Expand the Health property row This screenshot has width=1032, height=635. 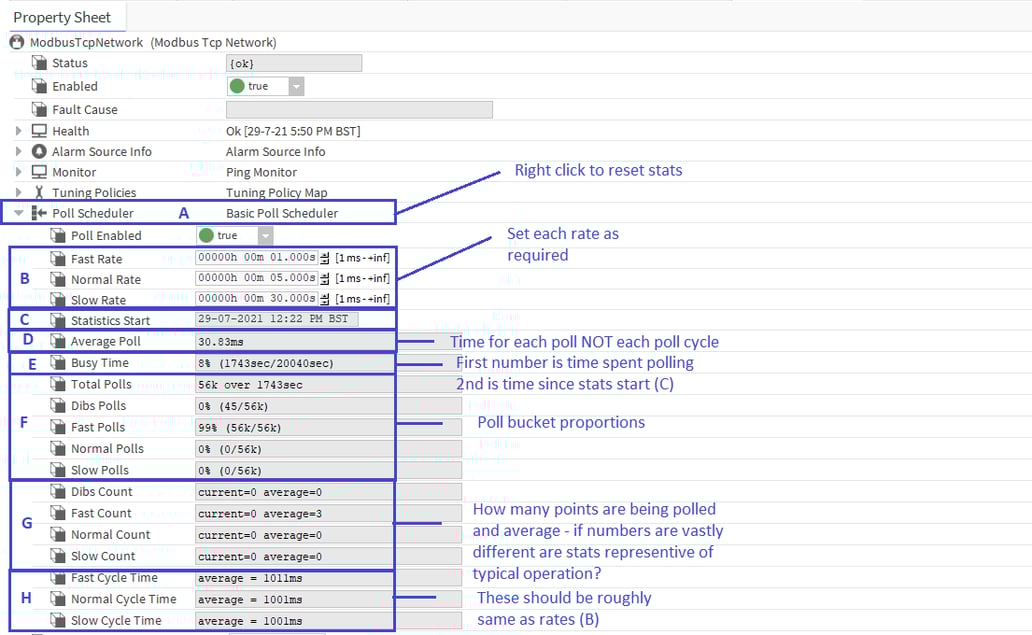[19, 131]
